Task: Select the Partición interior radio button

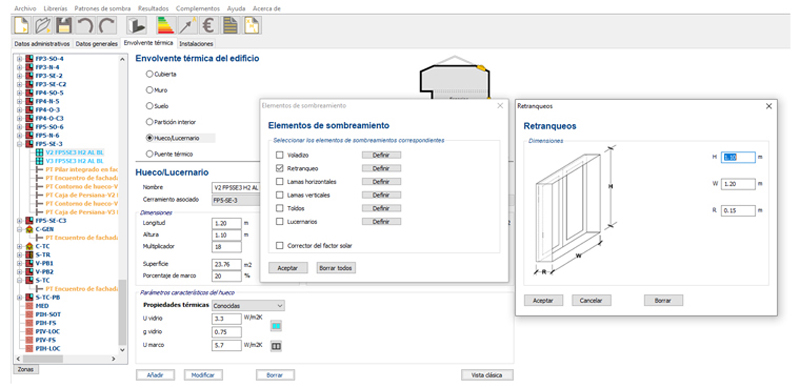Action: 149,122
